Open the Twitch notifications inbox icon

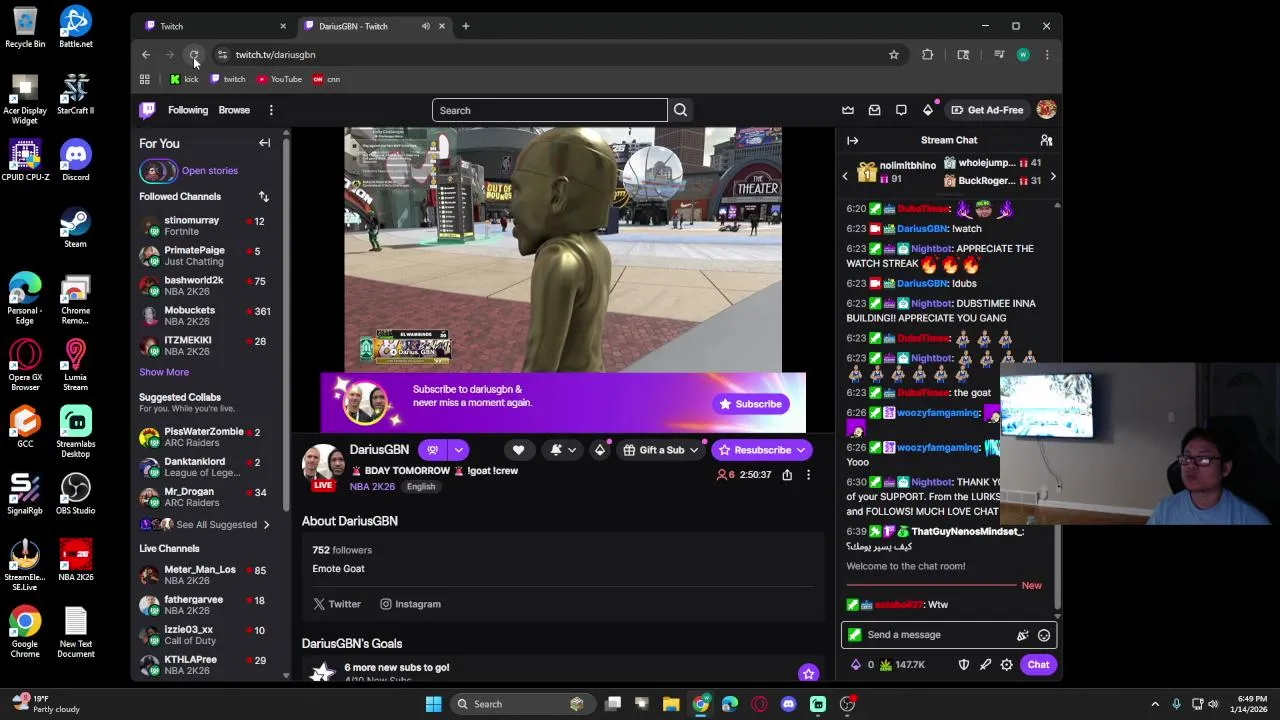pos(874,110)
